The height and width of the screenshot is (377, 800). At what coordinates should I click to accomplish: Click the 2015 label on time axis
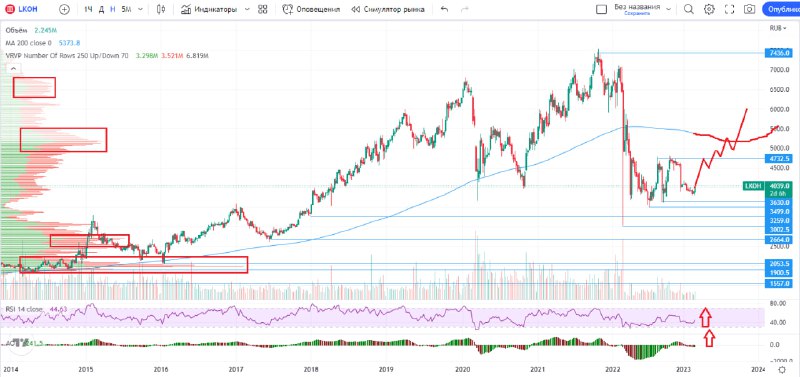point(85,368)
